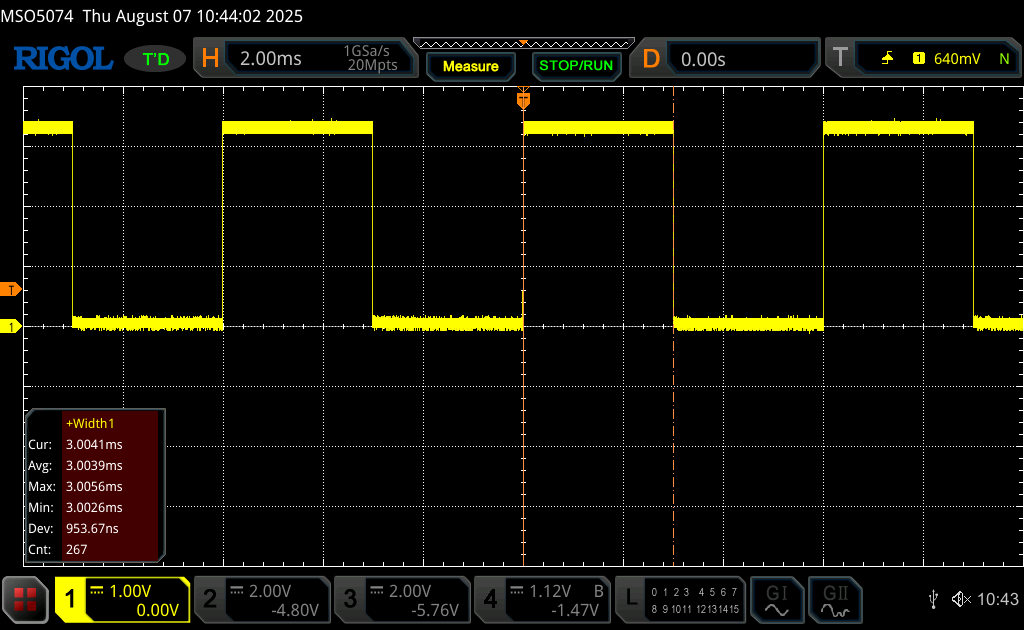Click the T'D trigger status indicator
This screenshot has width=1024, height=630.
point(155,59)
